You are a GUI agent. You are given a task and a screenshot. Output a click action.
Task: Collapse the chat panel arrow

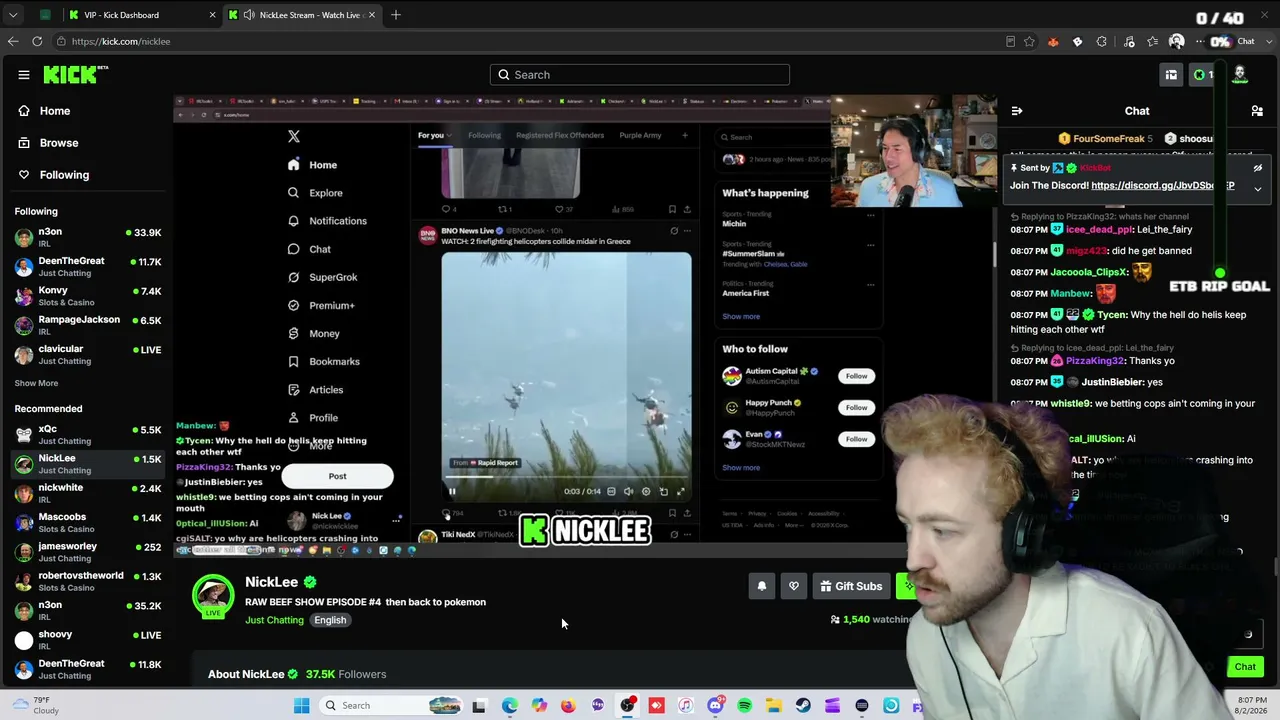[x=1017, y=111]
